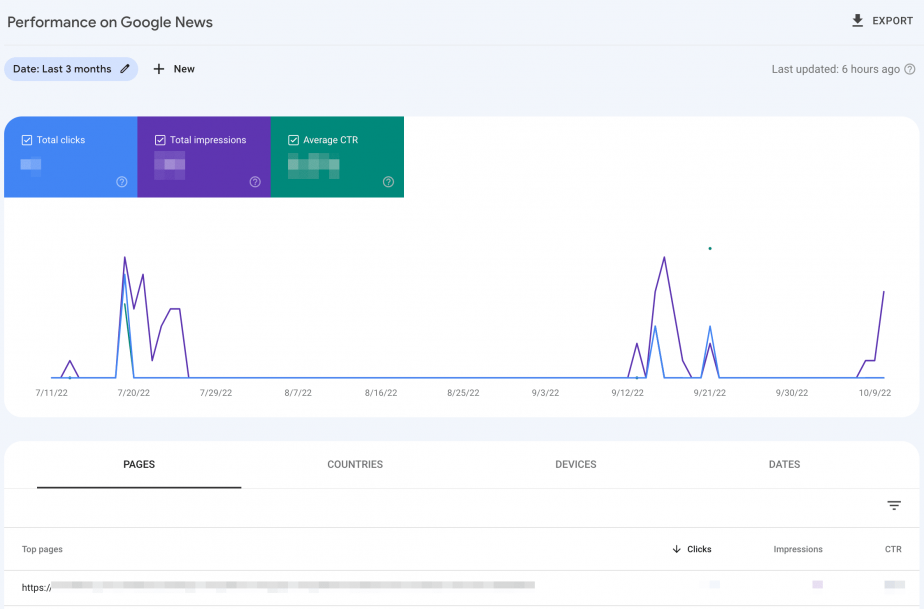Switch to the DATES tab
This screenshot has height=609, width=924.
click(x=784, y=465)
